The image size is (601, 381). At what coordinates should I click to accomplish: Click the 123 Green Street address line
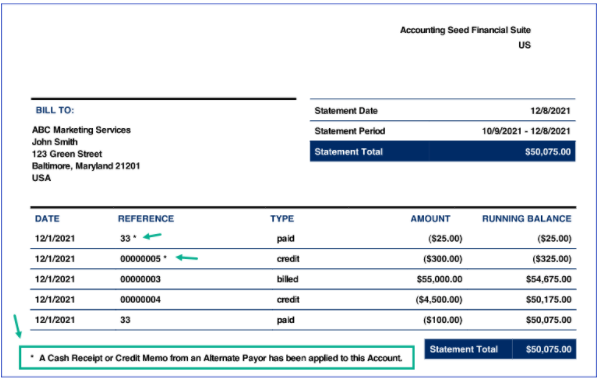(67, 154)
